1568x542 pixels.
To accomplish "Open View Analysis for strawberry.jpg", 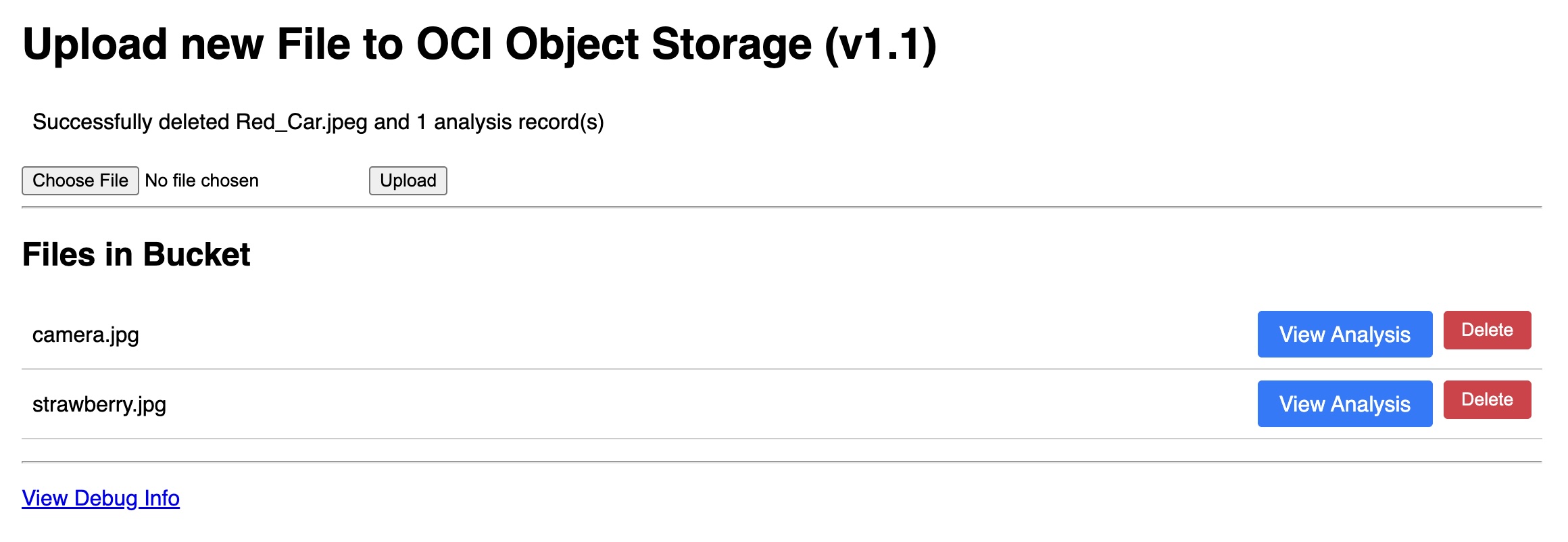I will [x=1344, y=404].
